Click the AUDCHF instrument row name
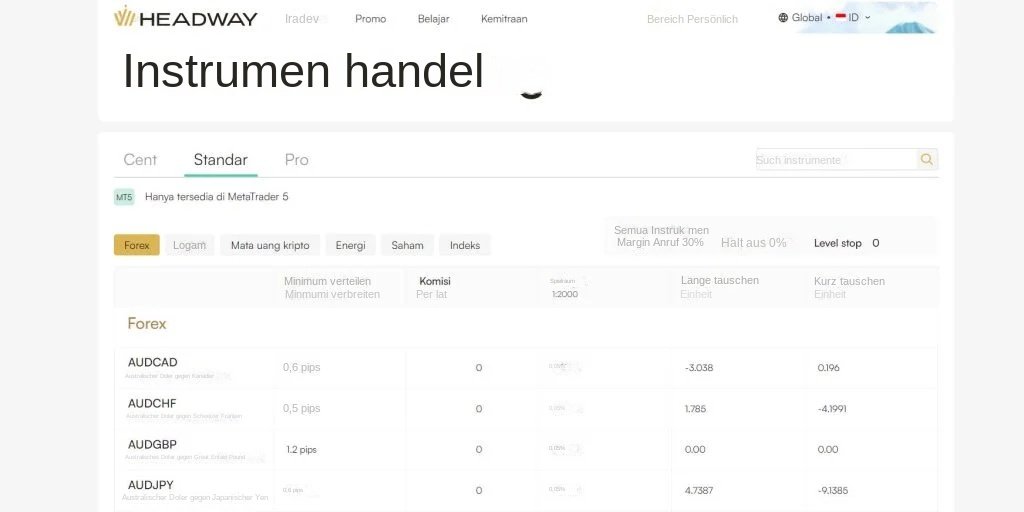The height and width of the screenshot is (512, 1024). [152, 404]
